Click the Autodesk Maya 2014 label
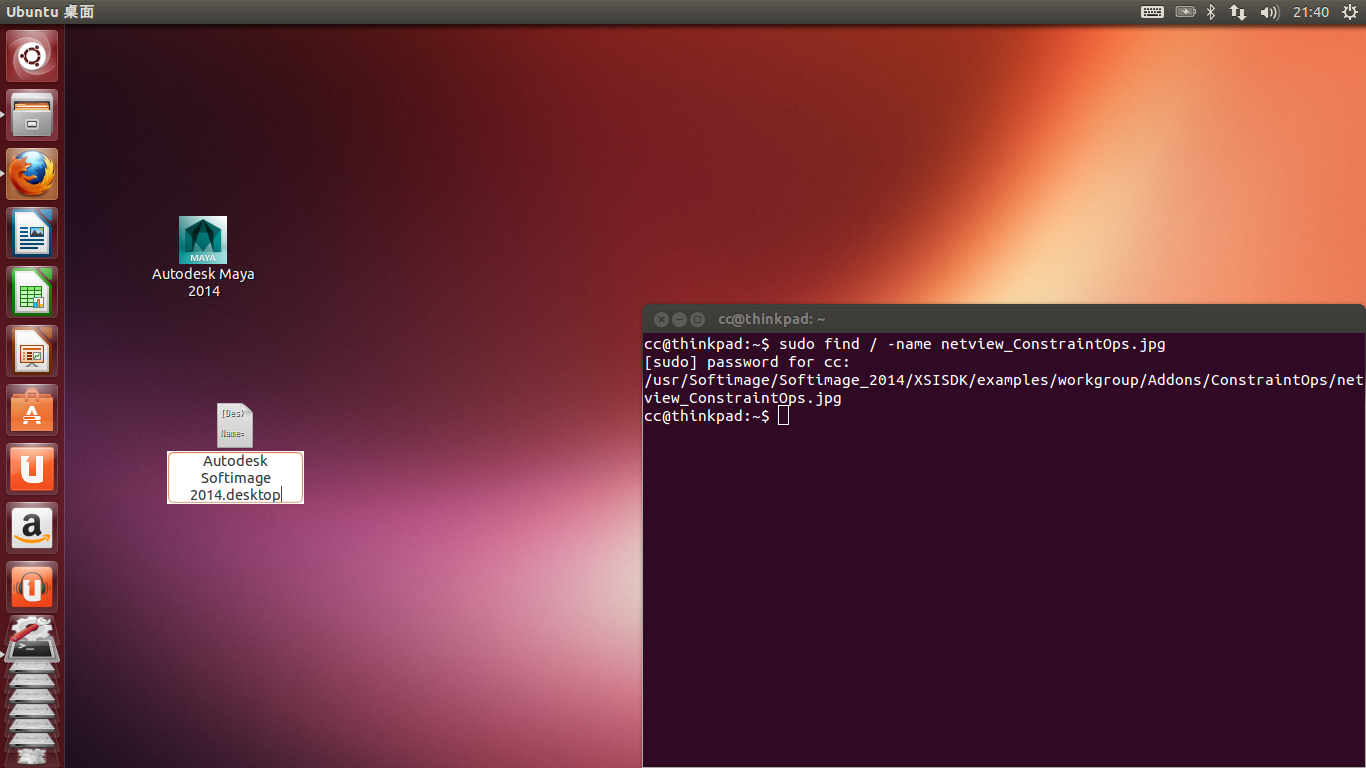 (x=203, y=282)
